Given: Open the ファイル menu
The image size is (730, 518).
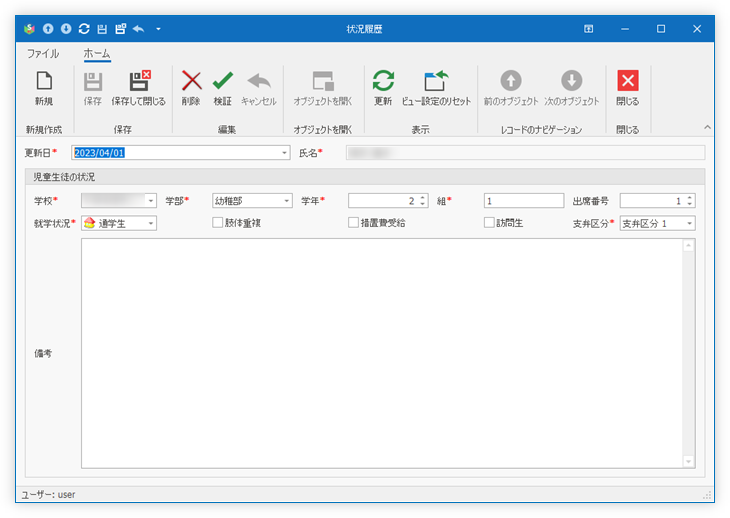Looking at the screenshot, I should click(x=43, y=54).
